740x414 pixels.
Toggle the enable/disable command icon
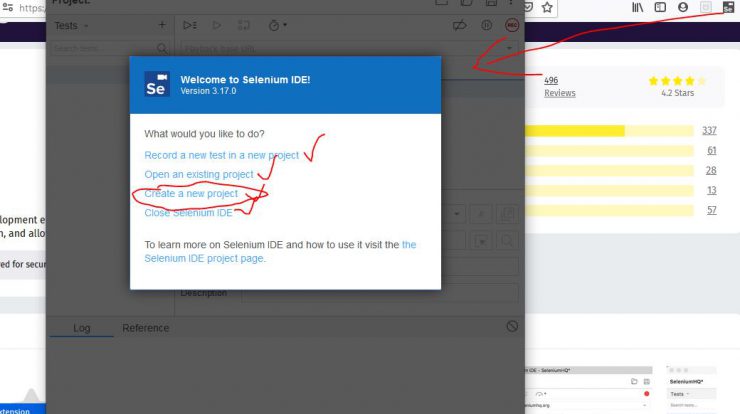(x=481, y=214)
